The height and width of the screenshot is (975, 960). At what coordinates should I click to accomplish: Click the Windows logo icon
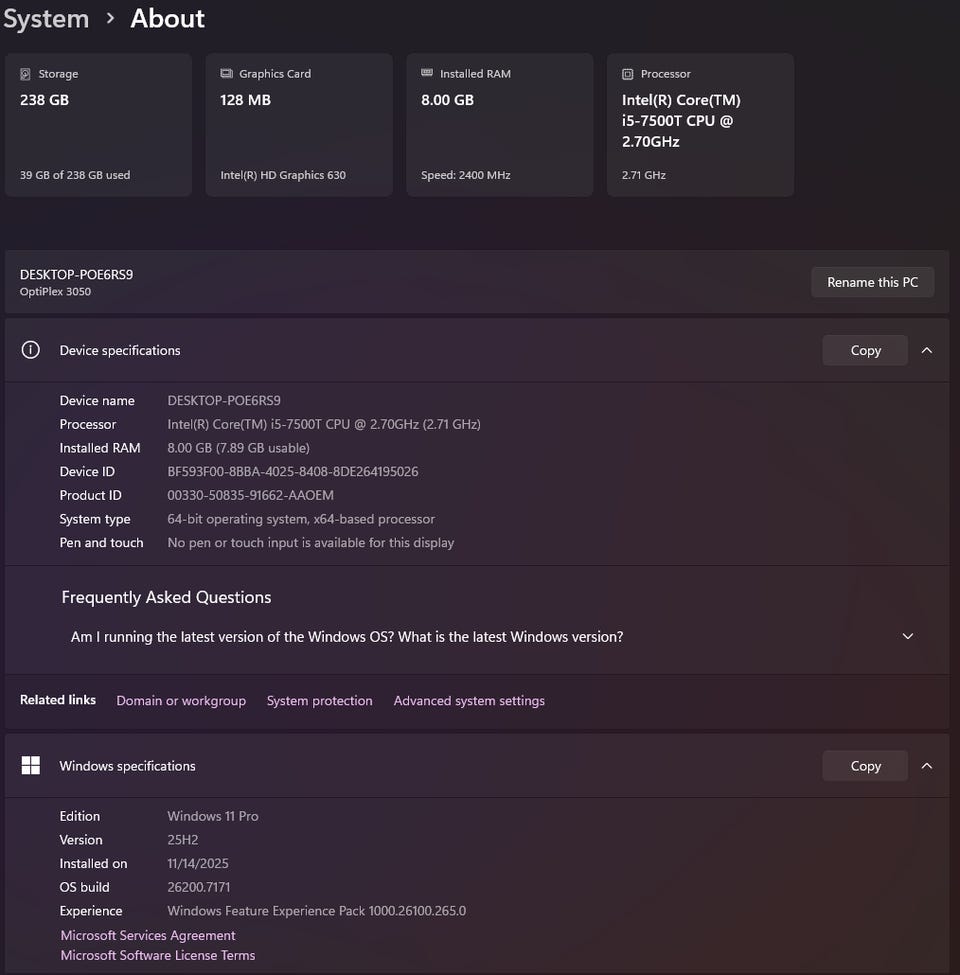pos(31,766)
